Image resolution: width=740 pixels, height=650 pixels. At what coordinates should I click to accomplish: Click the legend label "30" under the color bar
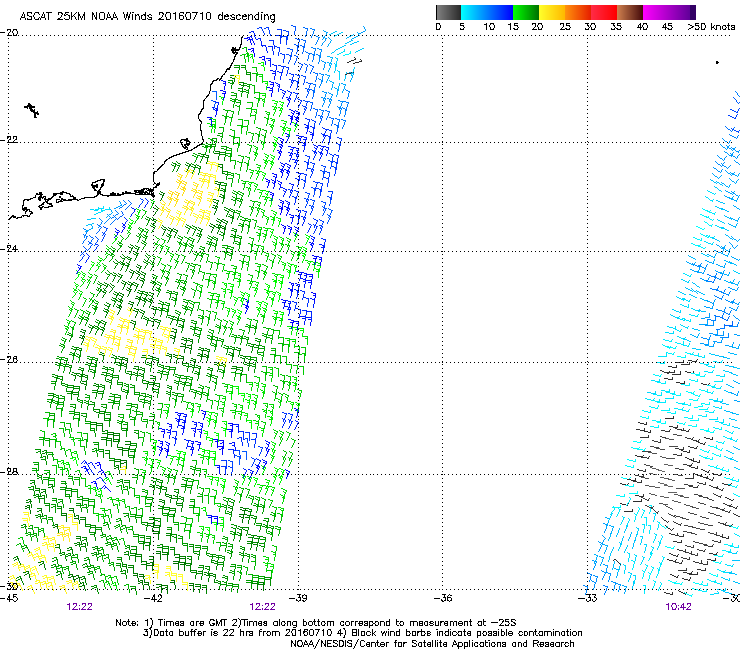(x=590, y=27)
